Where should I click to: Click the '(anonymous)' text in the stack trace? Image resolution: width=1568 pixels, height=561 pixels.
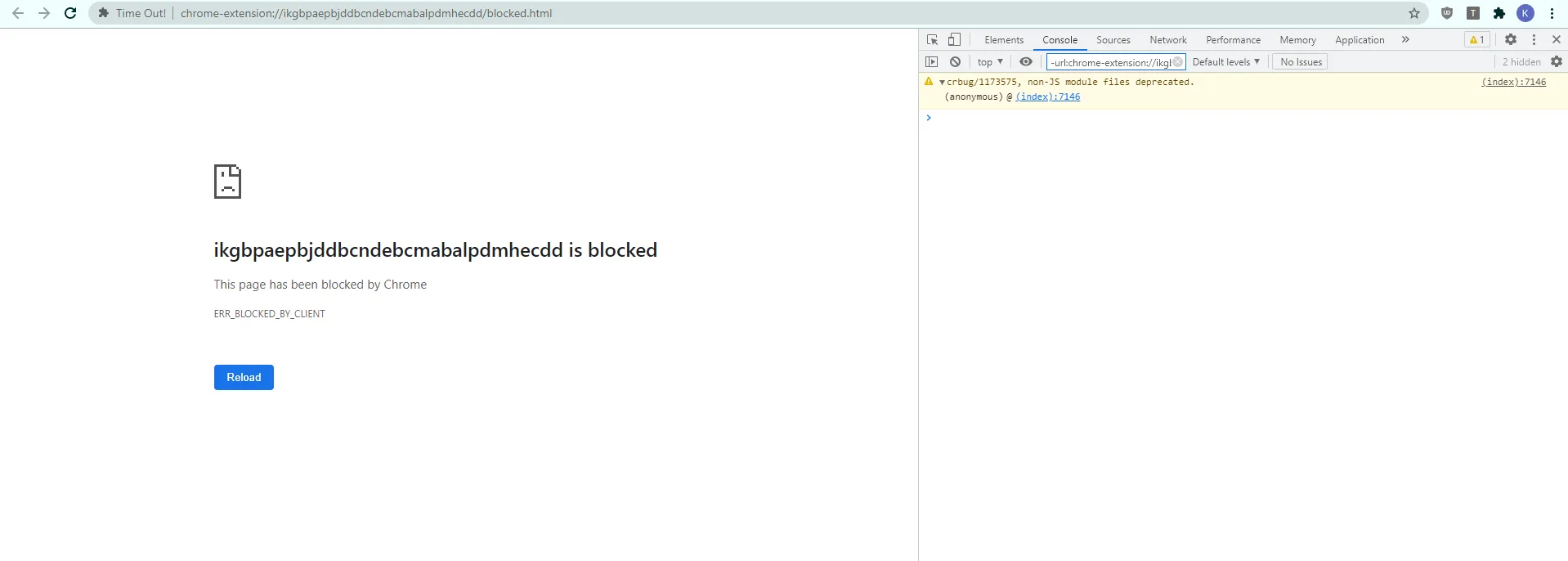click(x=974, y=96)
